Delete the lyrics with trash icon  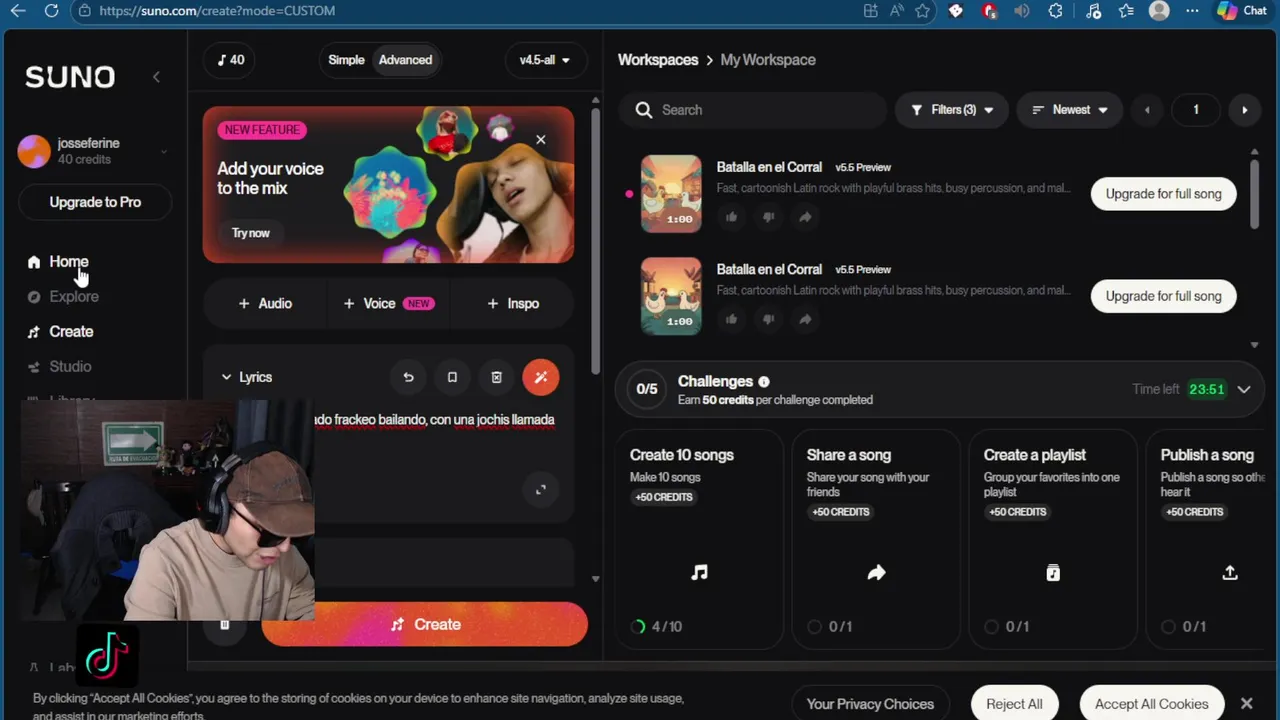pyautogui.click(x=496, y=377)
